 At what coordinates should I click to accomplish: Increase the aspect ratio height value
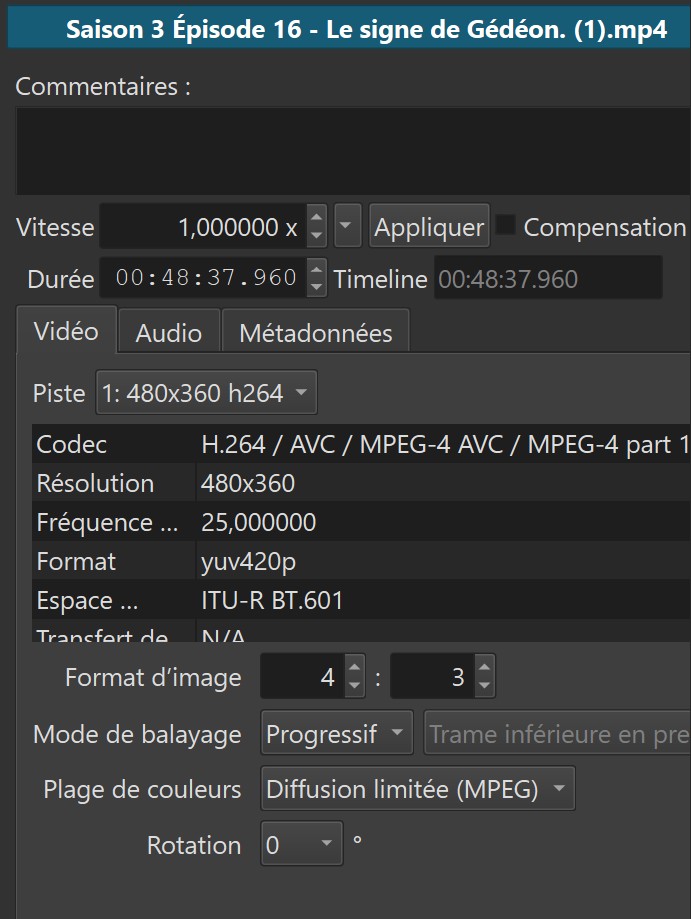tap(484, 667)
